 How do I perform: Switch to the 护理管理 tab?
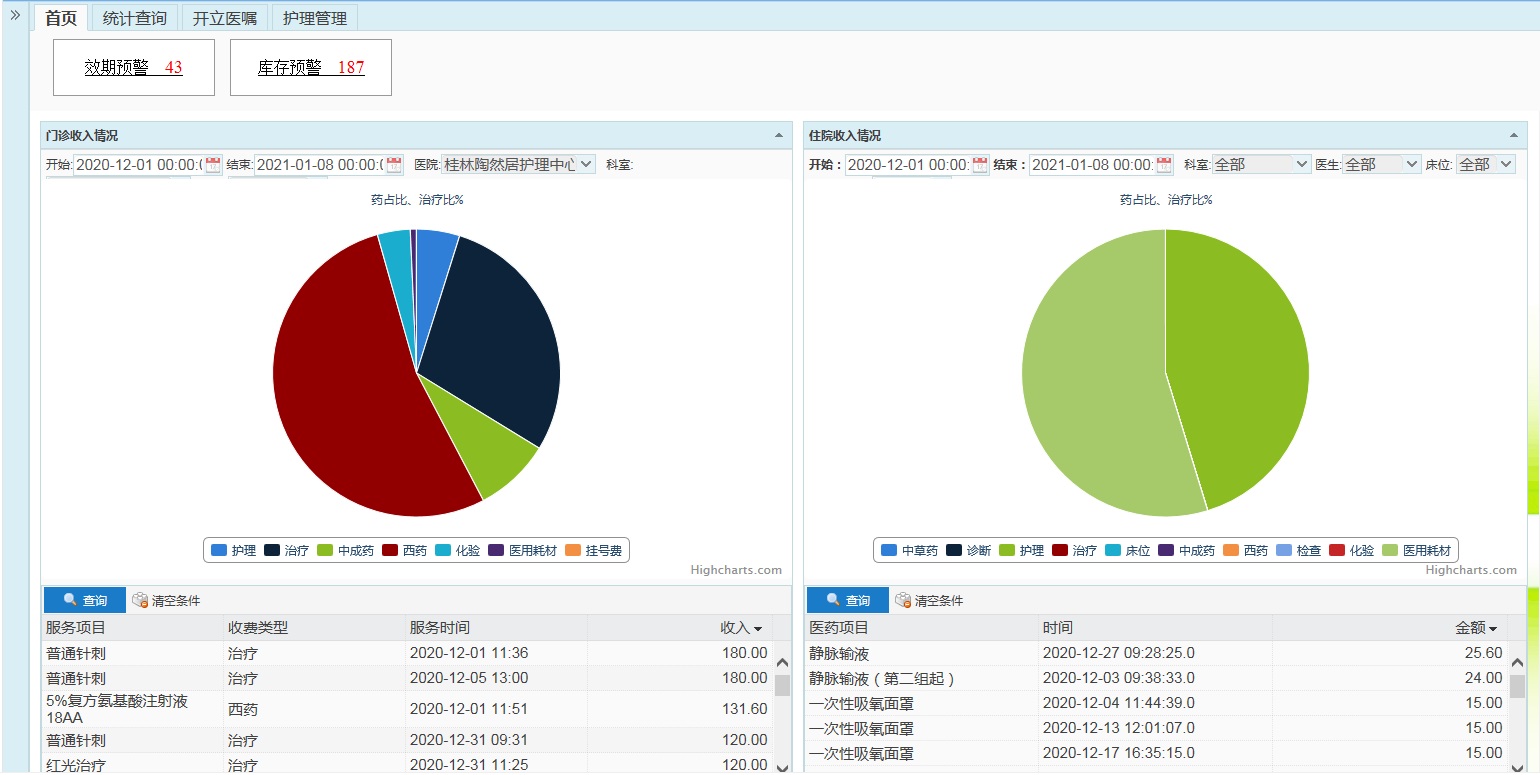point(315,18)
